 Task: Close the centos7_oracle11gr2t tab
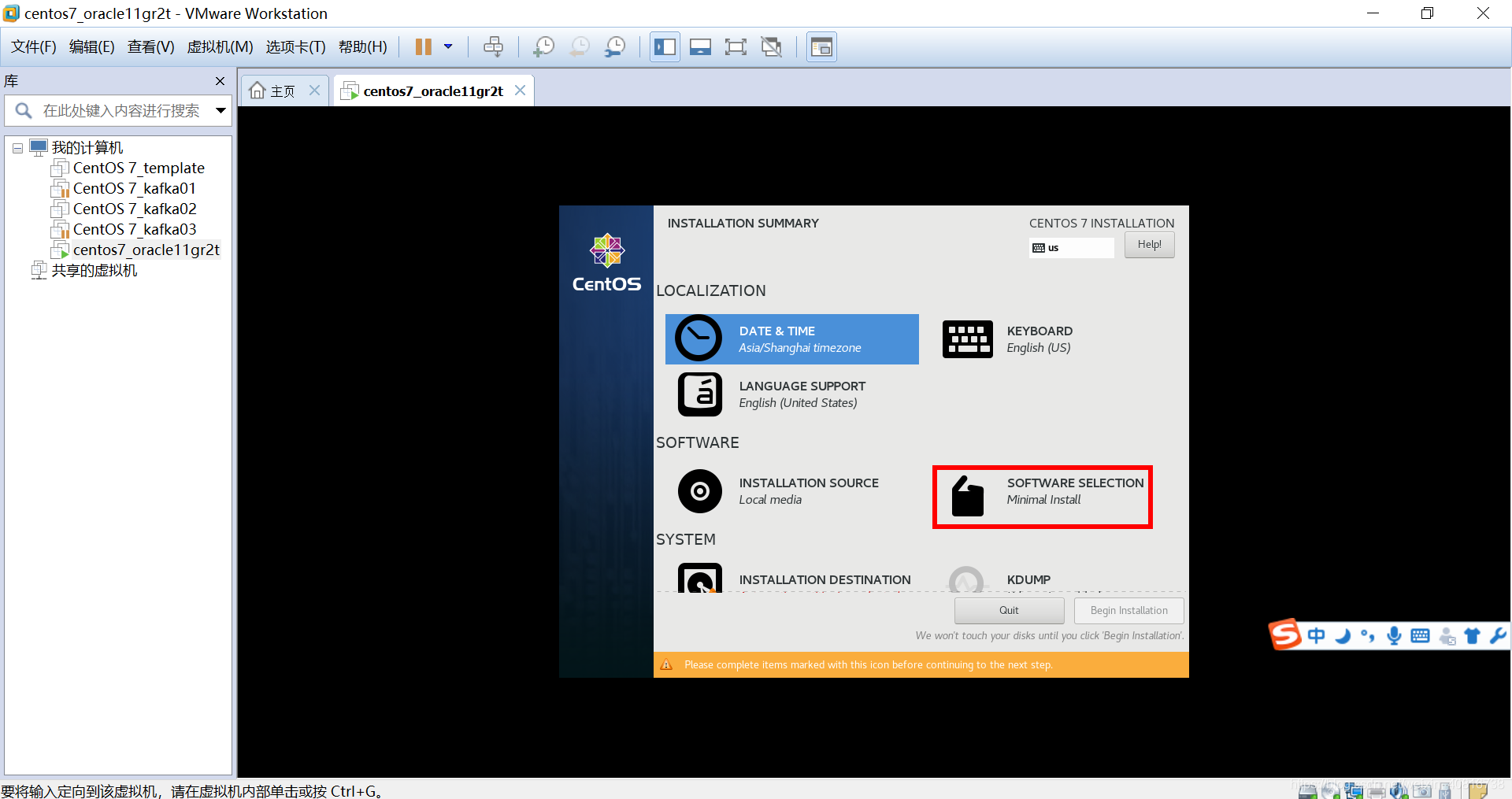tap(520, 91)
